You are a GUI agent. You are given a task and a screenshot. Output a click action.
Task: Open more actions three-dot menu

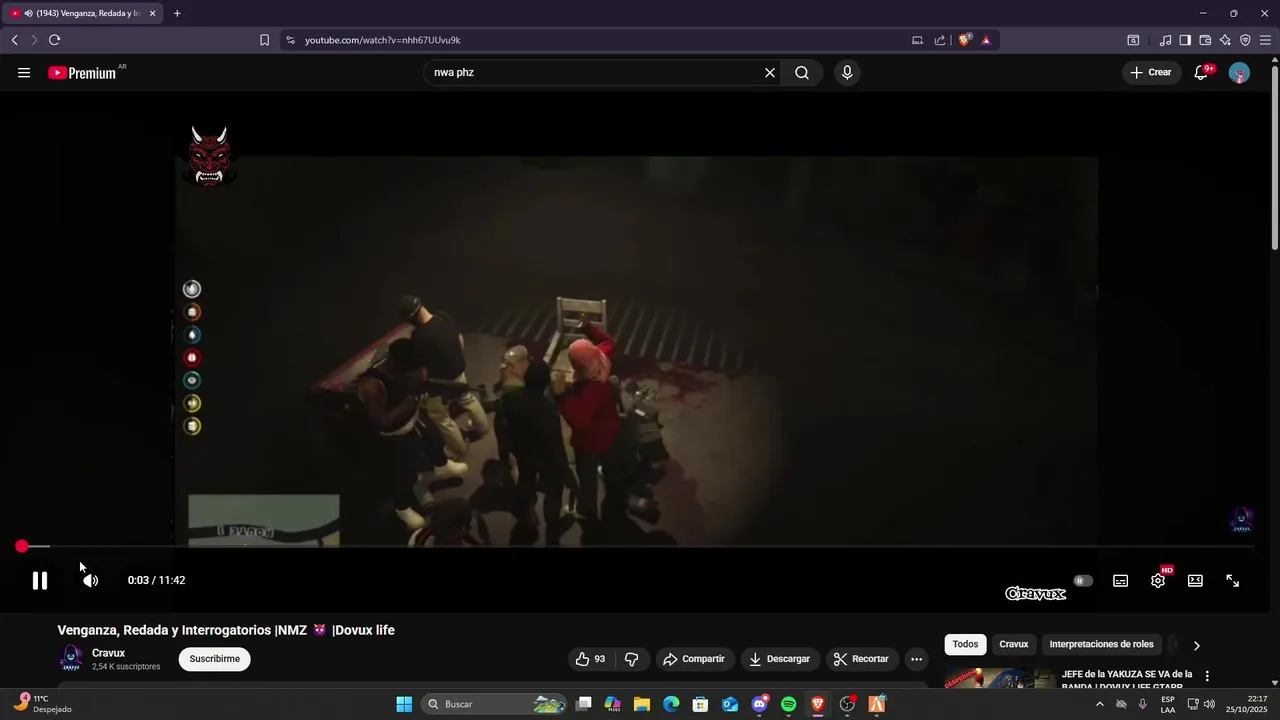[916, 659]
